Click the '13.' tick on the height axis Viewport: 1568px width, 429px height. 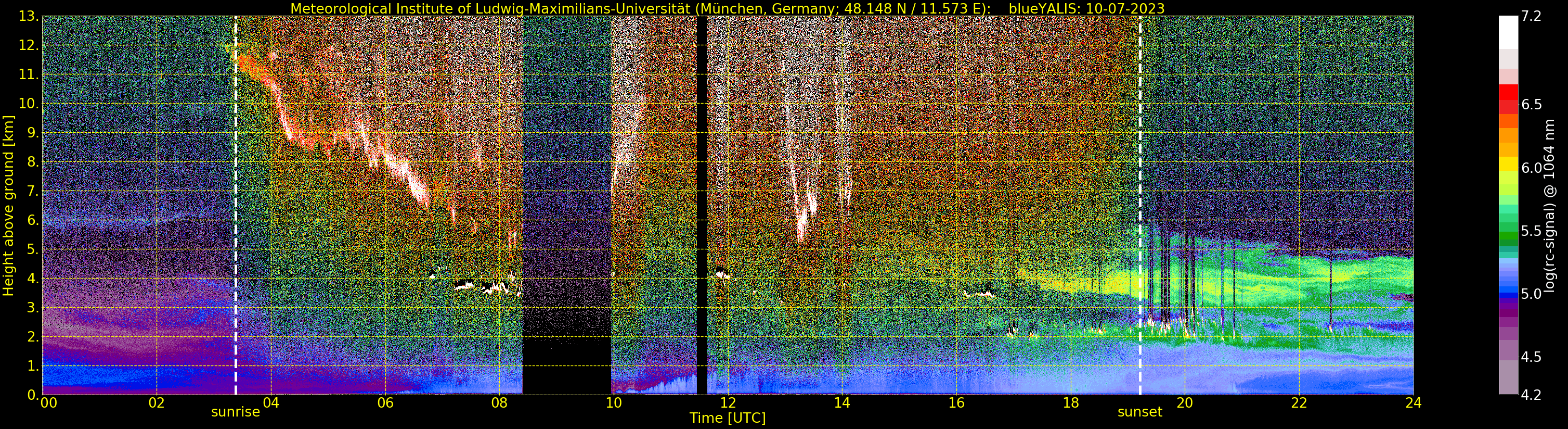29,17
